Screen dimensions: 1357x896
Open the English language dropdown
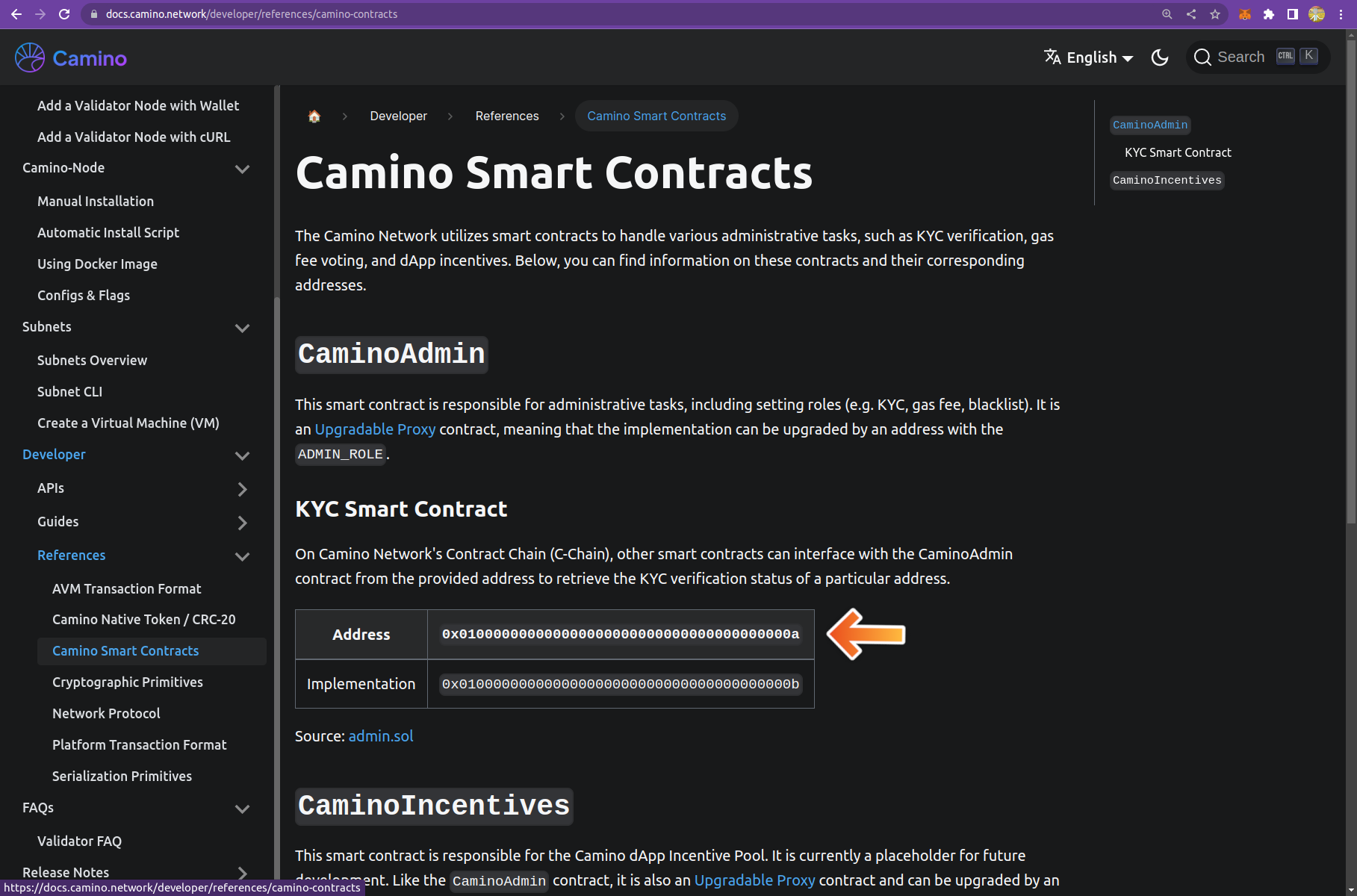click(1089, 57)
